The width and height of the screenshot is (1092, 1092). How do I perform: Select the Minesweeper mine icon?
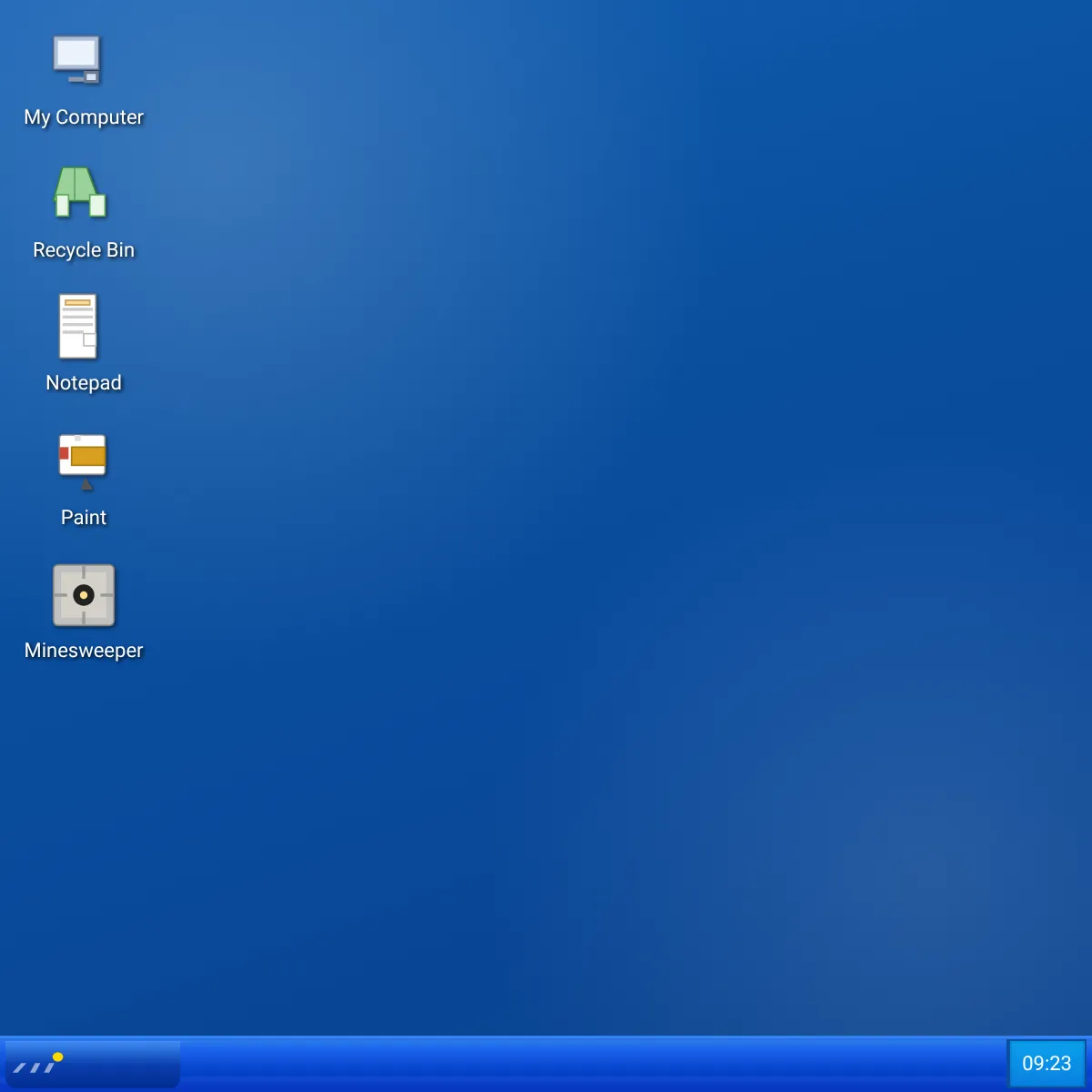tap(84, 595)
